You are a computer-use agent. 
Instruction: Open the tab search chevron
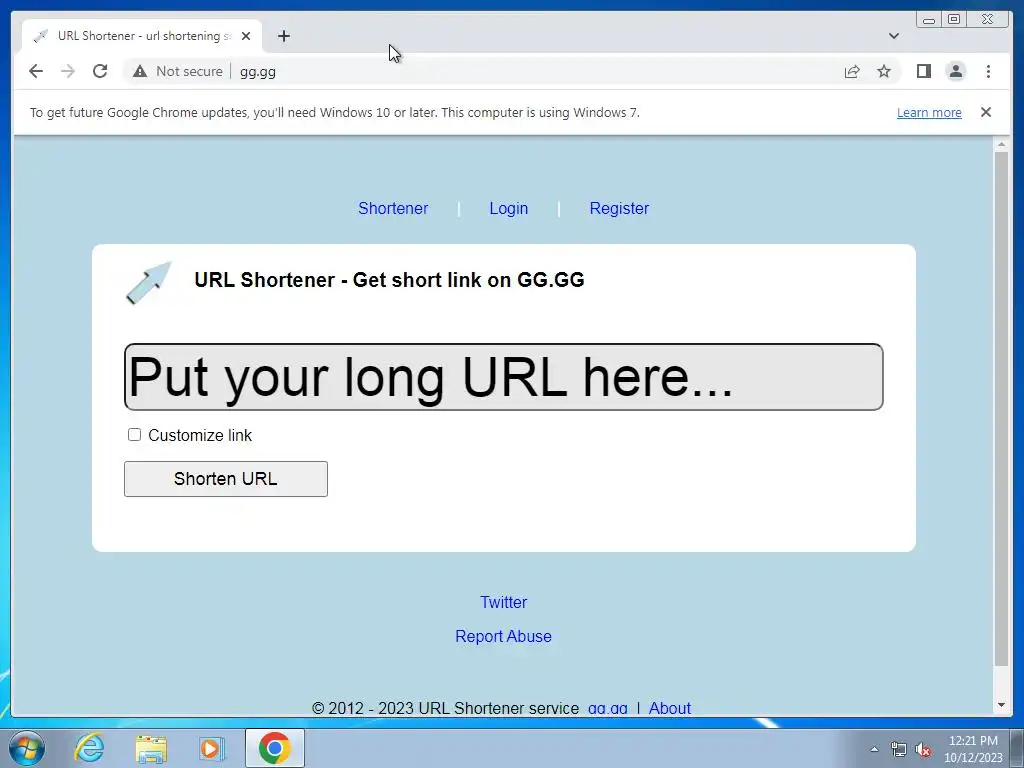pos(893,36)
